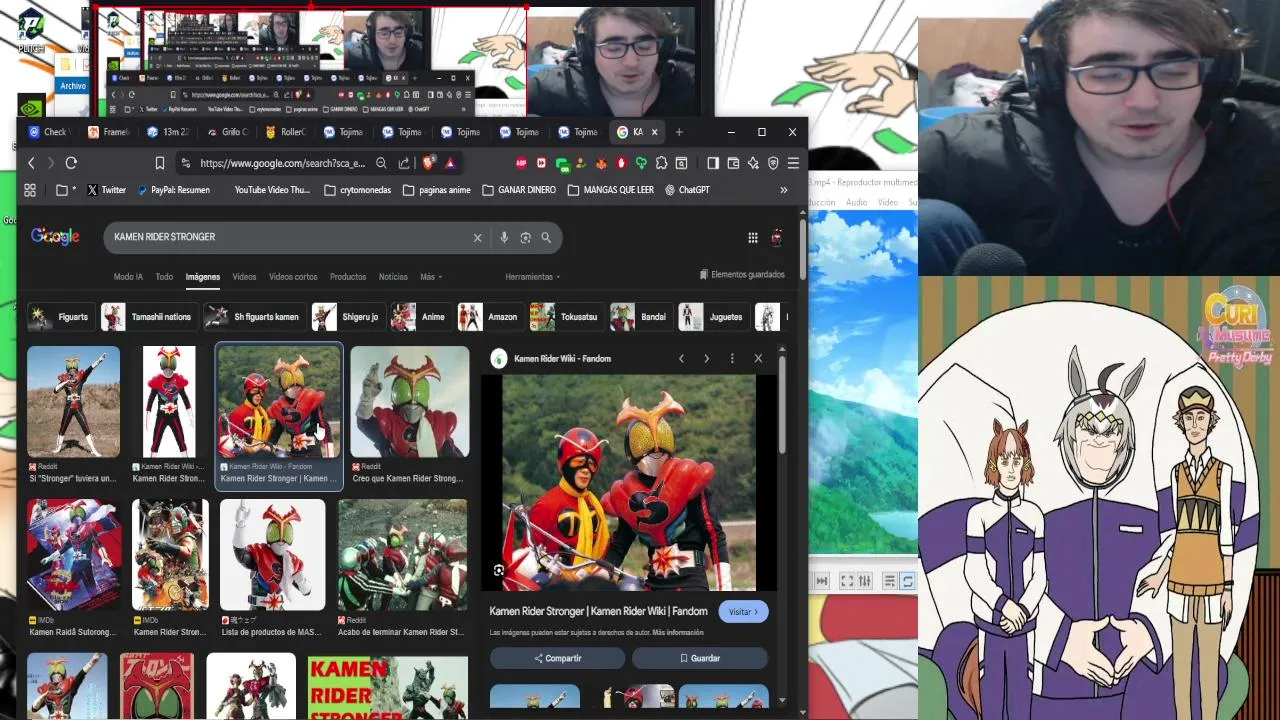The height and width of the screenshot is (720, 1280).
Task: Switch to the Productos results tab
Action: coord(348,277)
